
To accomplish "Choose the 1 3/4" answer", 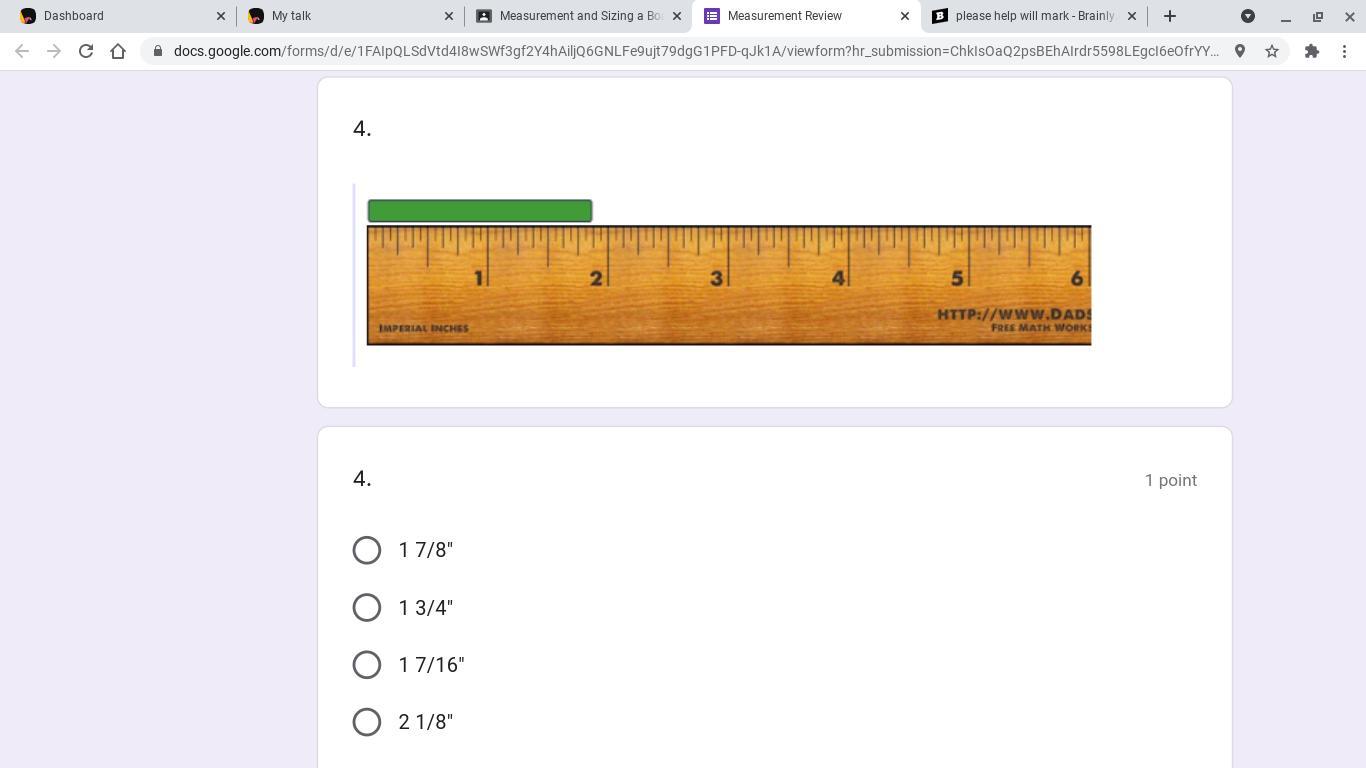I will pos(367,607).
